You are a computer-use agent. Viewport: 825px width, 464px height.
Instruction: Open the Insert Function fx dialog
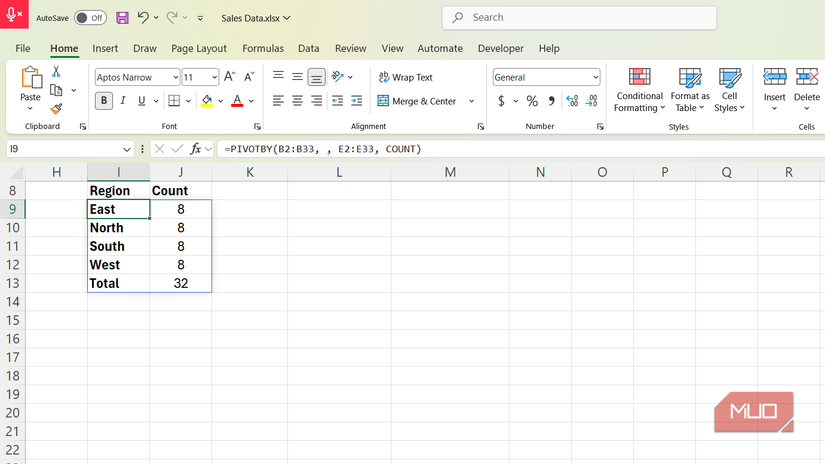point(195,149)
